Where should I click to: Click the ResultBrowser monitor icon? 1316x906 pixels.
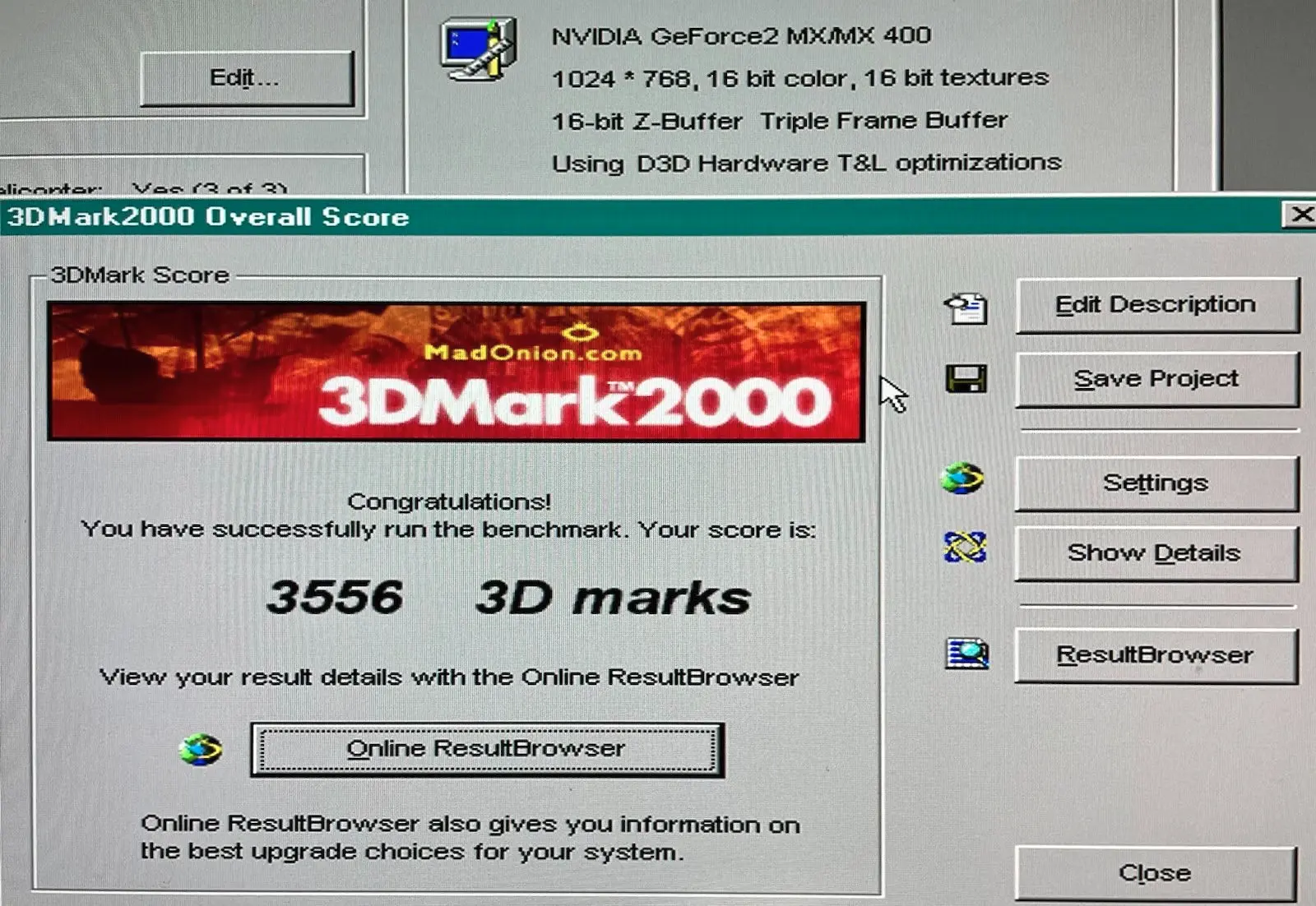[966, 654]
